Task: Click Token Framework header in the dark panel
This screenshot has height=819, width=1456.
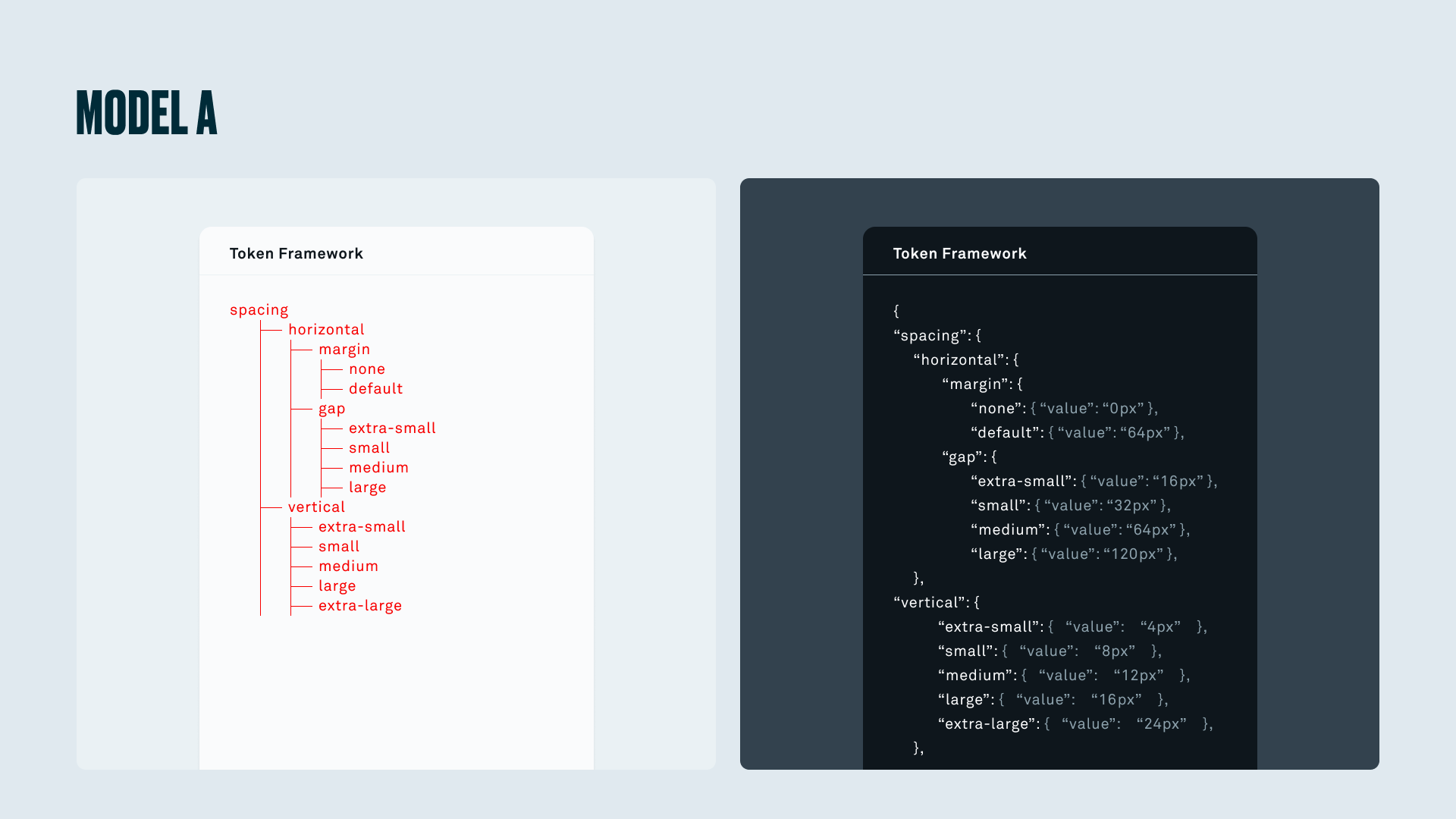Action: point(960,254)
